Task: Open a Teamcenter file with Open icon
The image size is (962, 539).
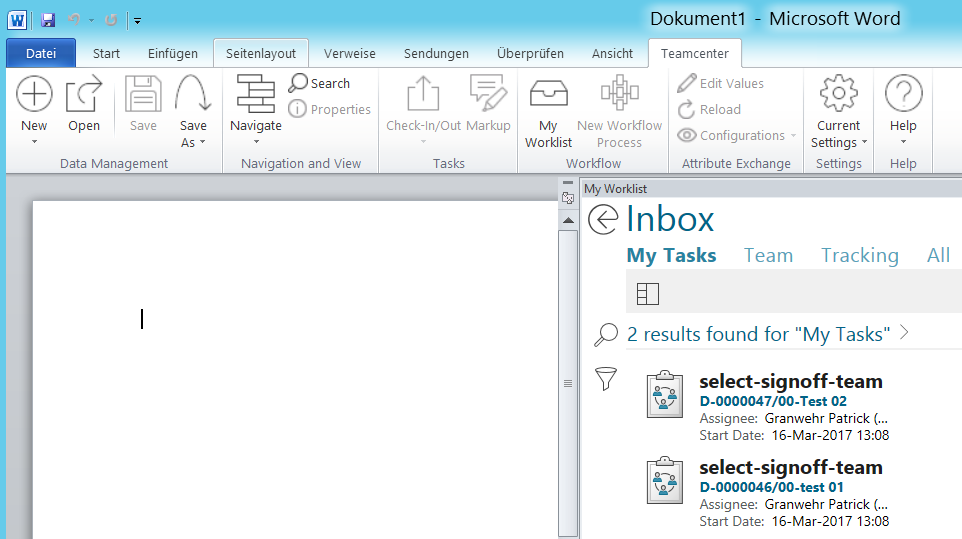Action: click(84, 96)
